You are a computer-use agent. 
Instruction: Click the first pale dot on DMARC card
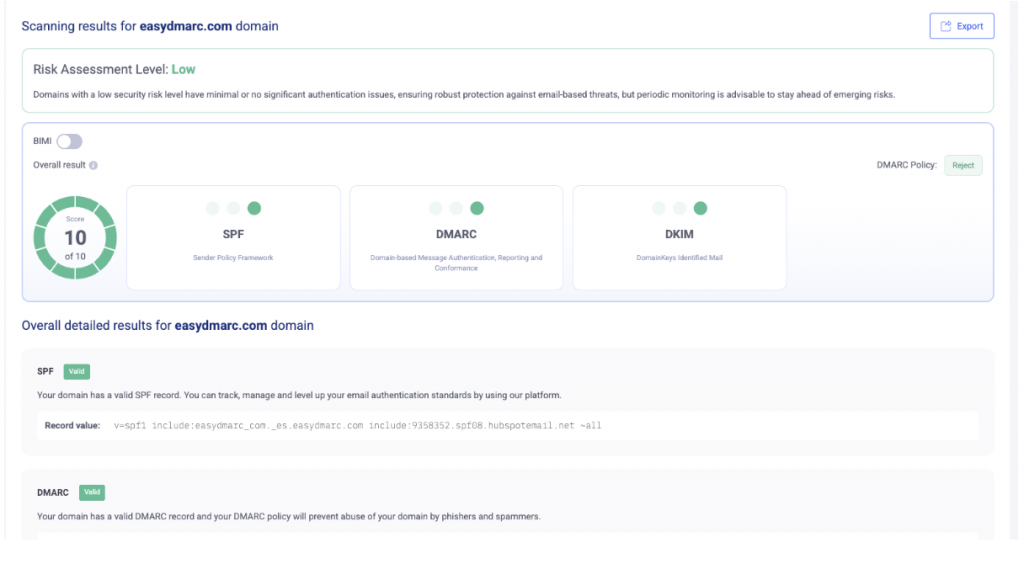click(x=435, y=209)
